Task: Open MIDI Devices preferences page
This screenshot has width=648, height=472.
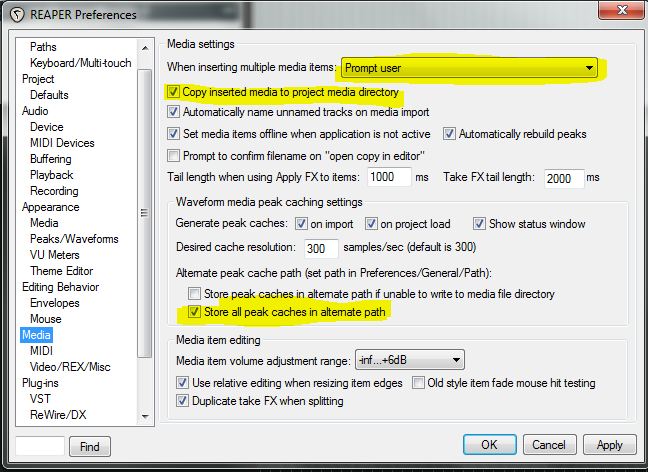Action: pos(62,143)
